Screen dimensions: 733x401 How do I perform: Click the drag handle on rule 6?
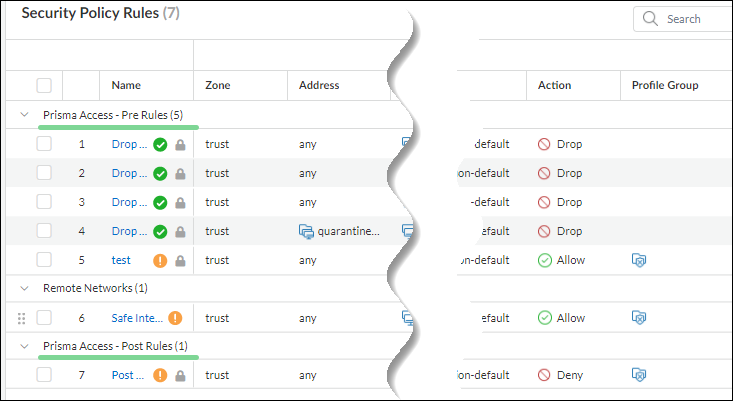point(21,318)
